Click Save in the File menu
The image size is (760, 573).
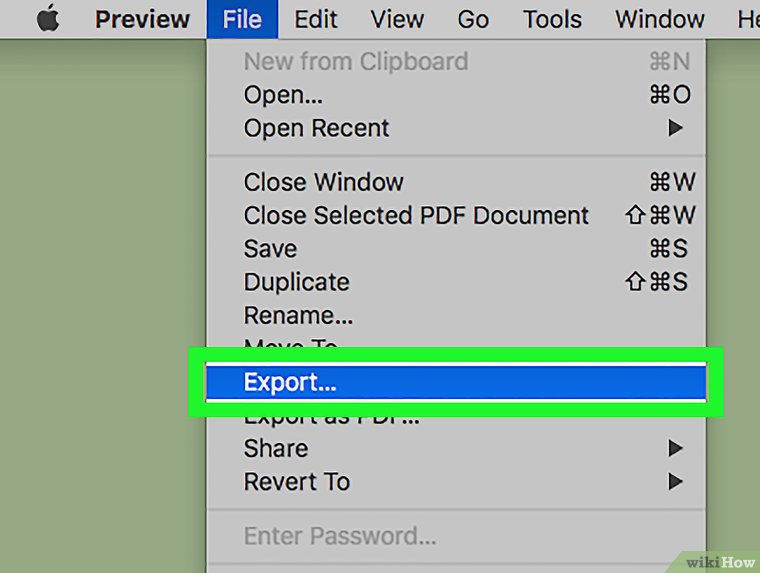click(x=270, y=249)
